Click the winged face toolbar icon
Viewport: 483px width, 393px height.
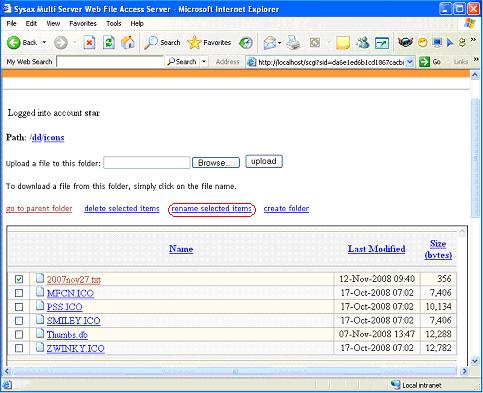pos(405,42)
